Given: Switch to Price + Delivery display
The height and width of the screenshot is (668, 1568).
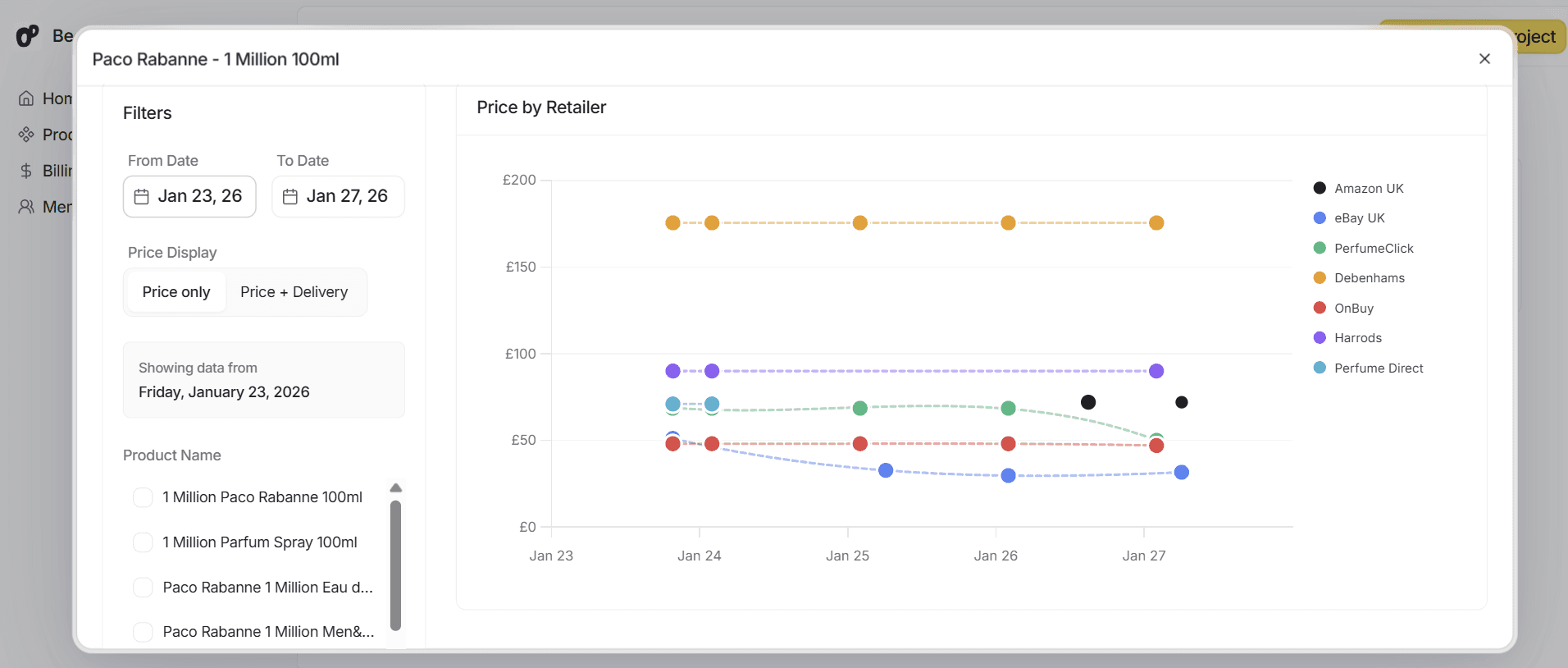Looking at the screenshot, I should tap(294, 292).
